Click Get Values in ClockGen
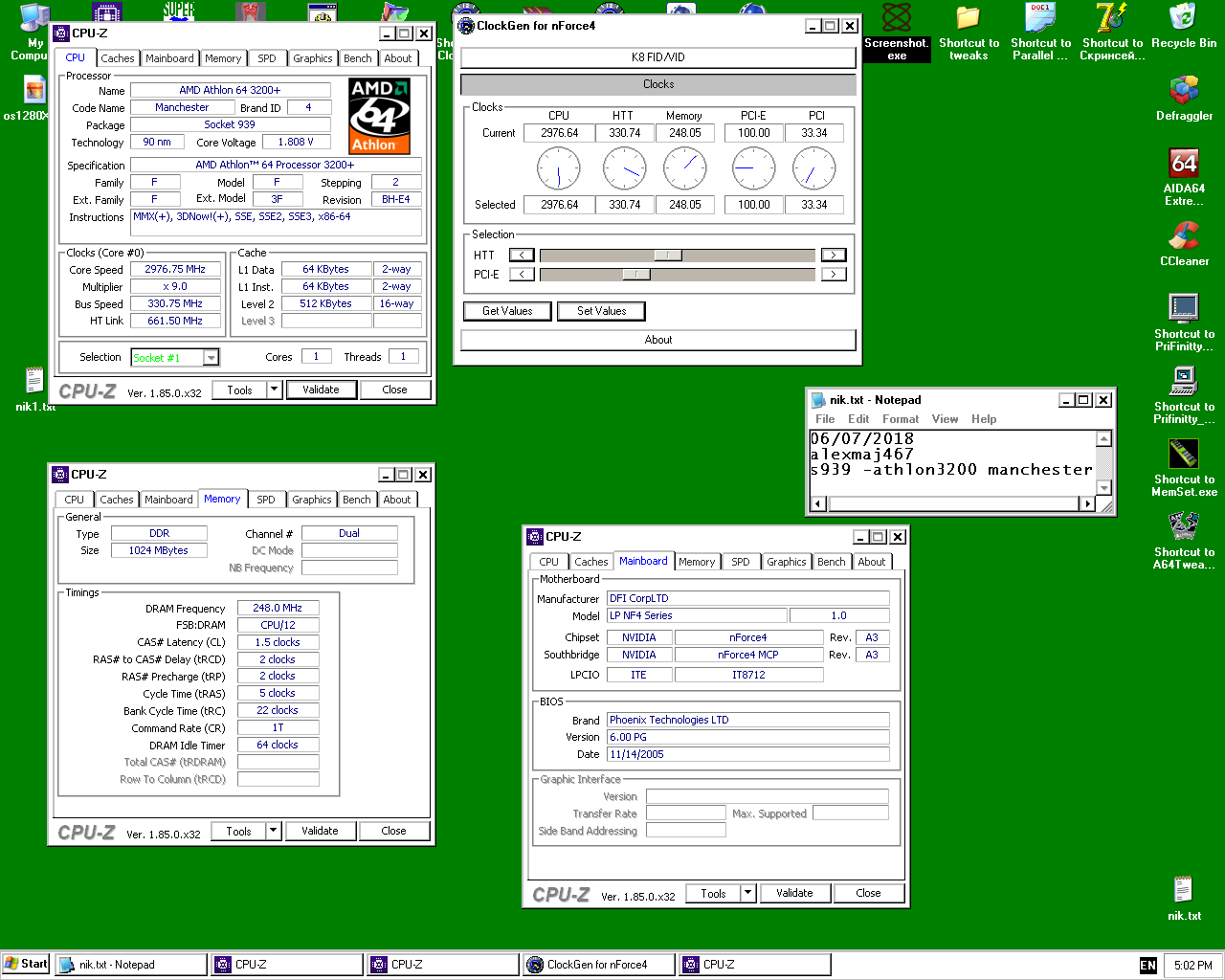This screenshot has height=980, width=1225. pyautogui.click(x=507, y=311)
